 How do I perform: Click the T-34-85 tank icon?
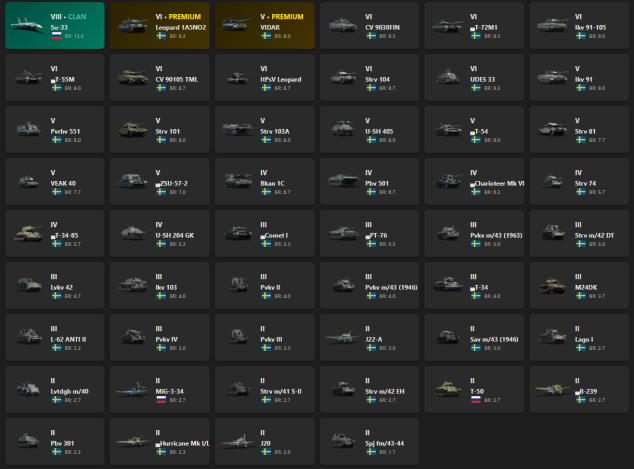pyautogui.click(x=28, y=233)
